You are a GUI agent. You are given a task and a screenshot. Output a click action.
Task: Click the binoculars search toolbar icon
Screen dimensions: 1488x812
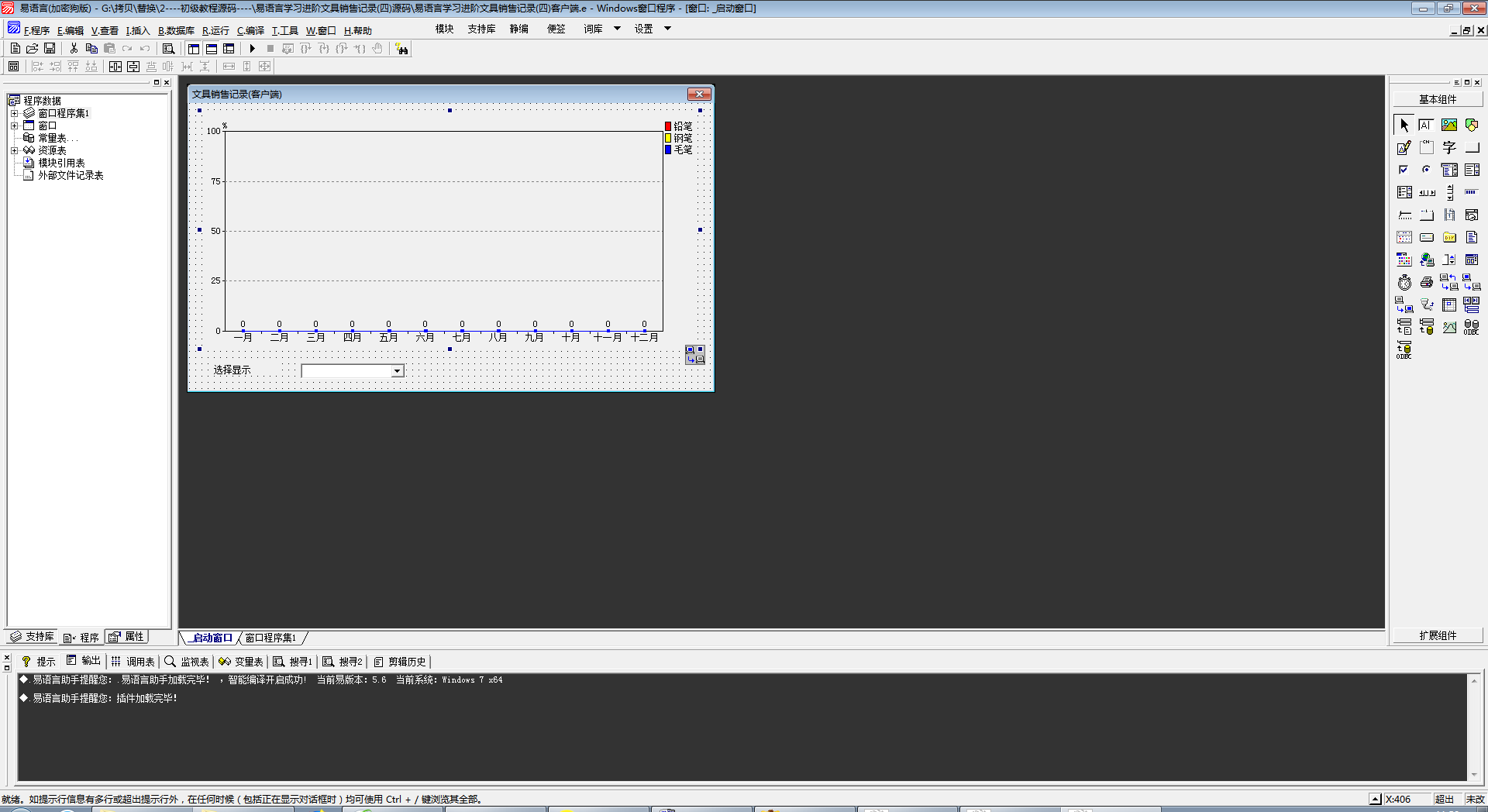point(401,49)
